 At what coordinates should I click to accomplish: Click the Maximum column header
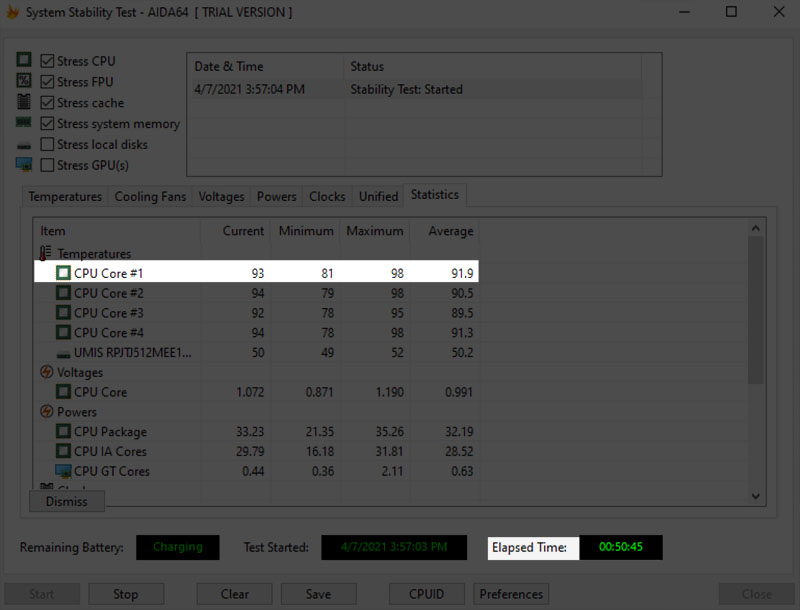tap(375, 231)
